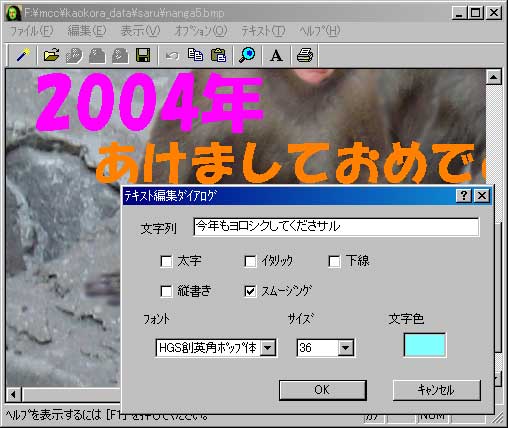Open the オプション(O) menu
The width and height of the screenshot is (508, 428).
(201, 31)
